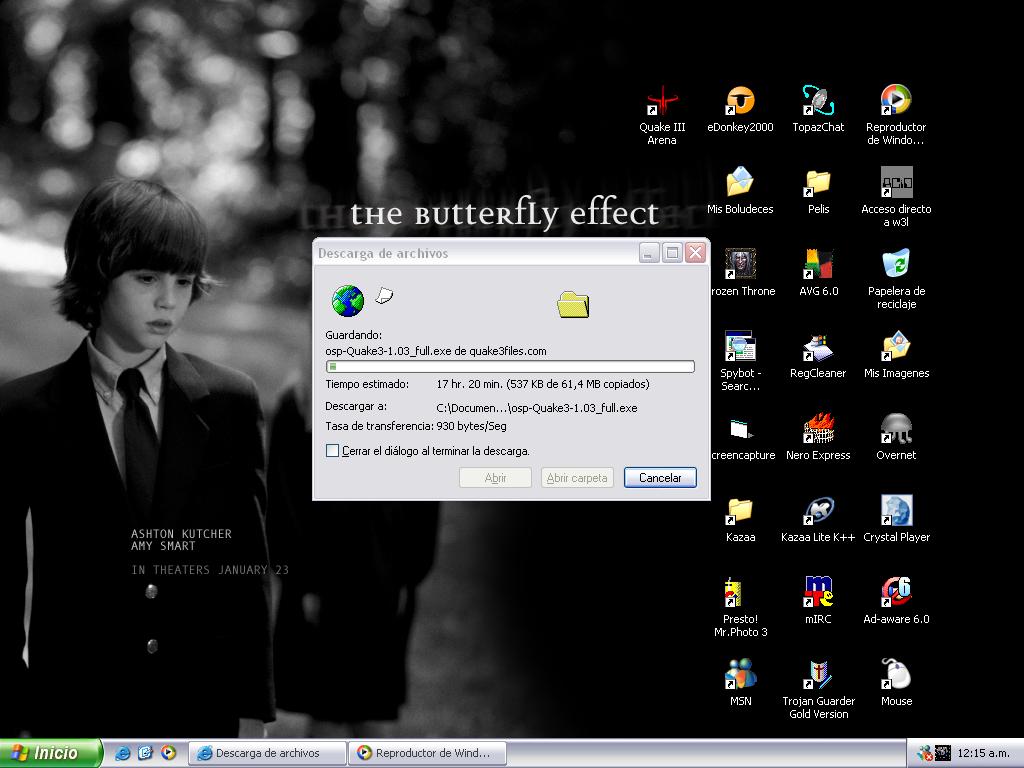Enable Cerrar el diálogo al terminar la descarga
Image resolution: width=1024 pixels, height=768 pixels.
tap(332, 451)
